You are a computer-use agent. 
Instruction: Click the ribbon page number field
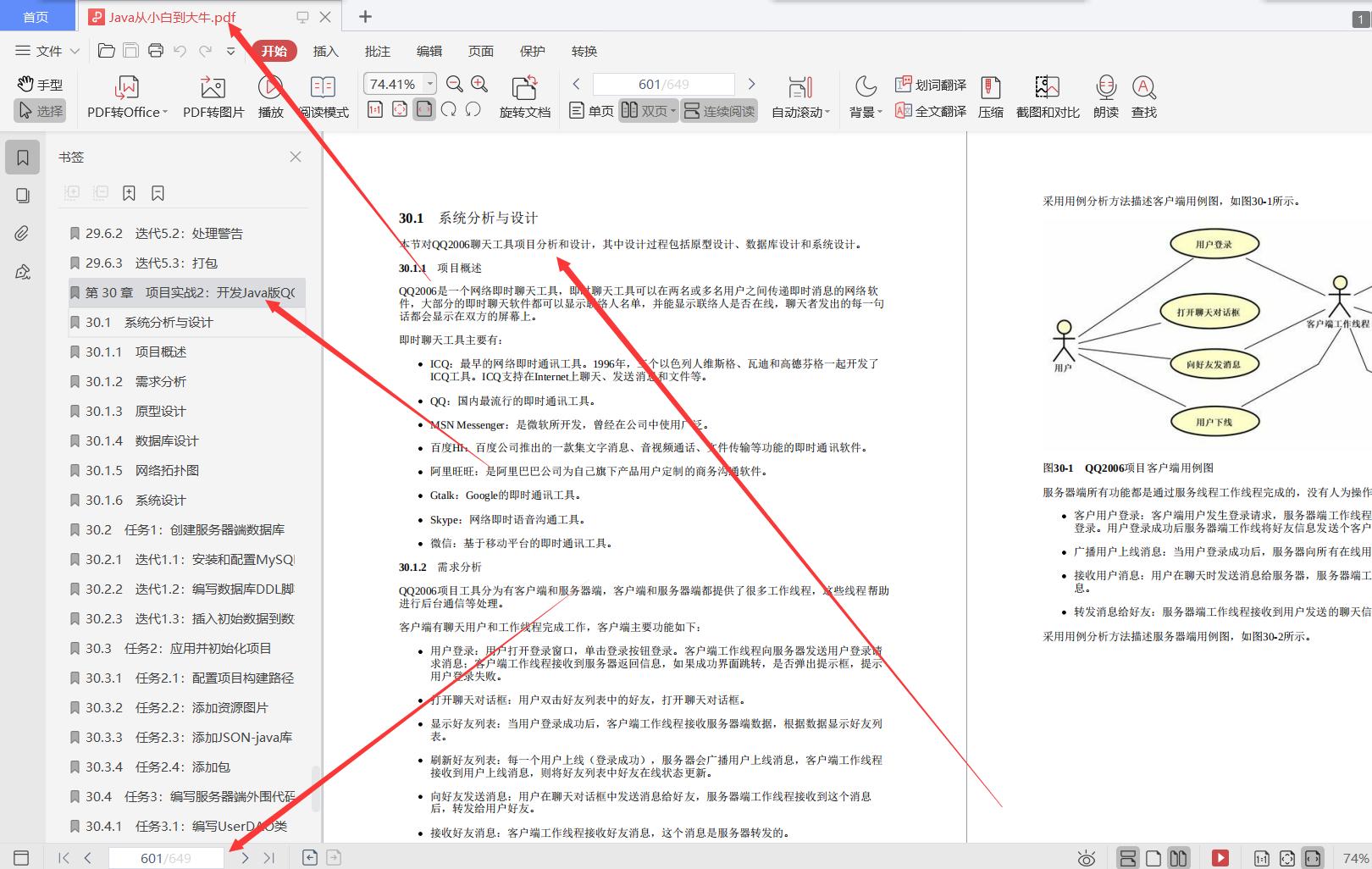664,84
